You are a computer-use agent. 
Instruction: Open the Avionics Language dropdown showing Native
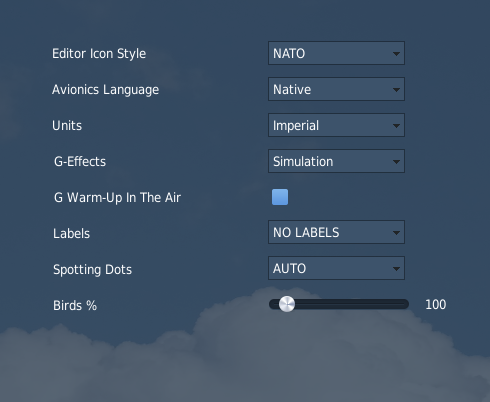click(336, 89)
